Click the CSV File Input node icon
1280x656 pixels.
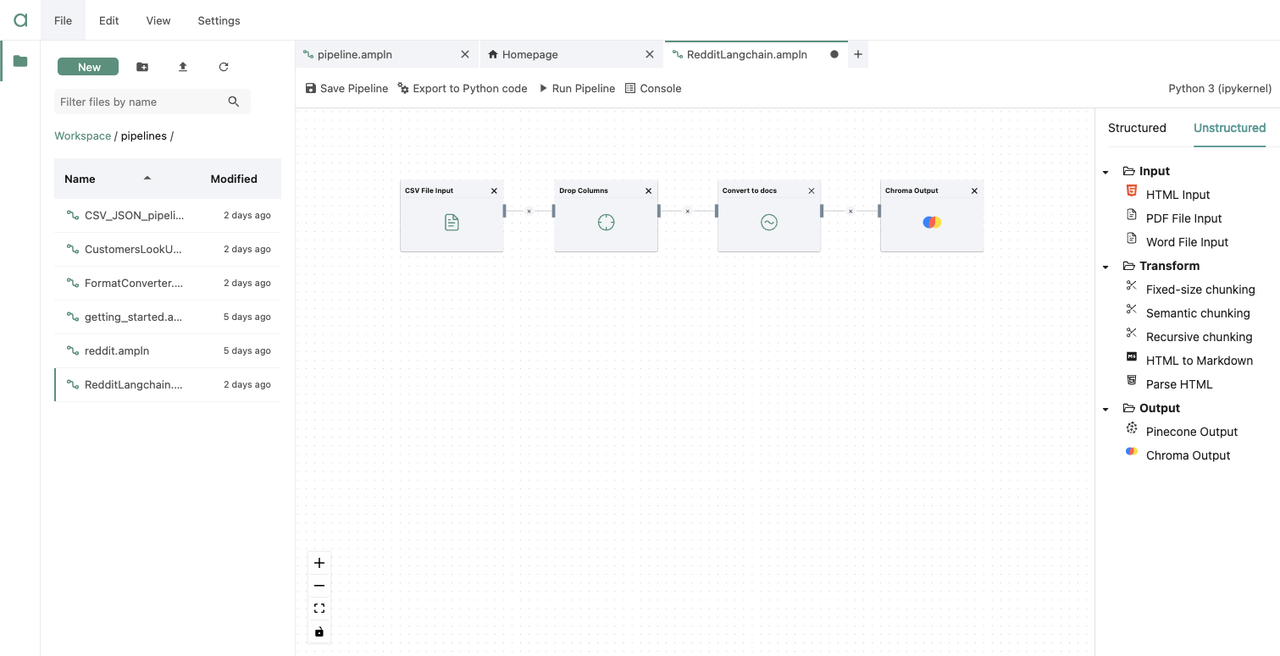(452, 223)
